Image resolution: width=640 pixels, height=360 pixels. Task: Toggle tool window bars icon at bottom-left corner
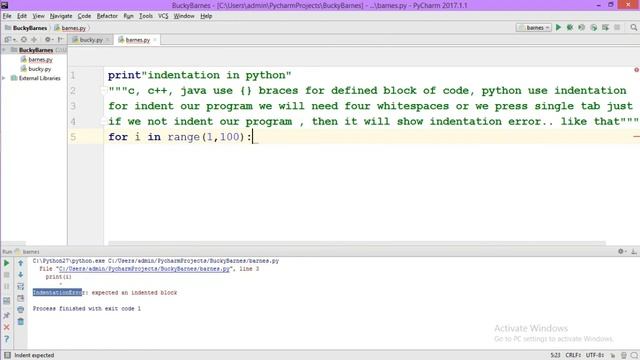[x=7, y=355]
